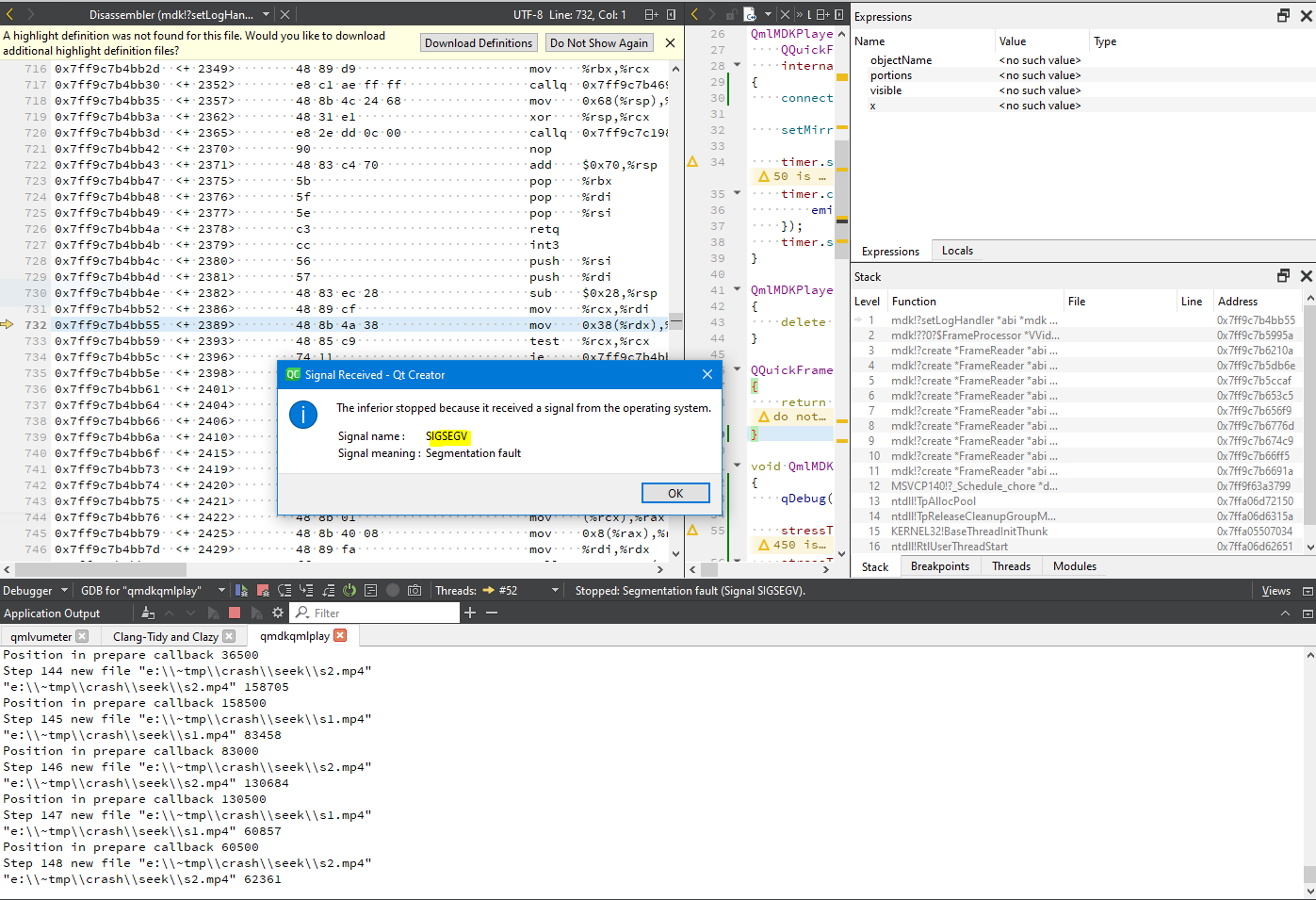
Task: Zoom in output with plus icon
Action: [x=470, y=613]
